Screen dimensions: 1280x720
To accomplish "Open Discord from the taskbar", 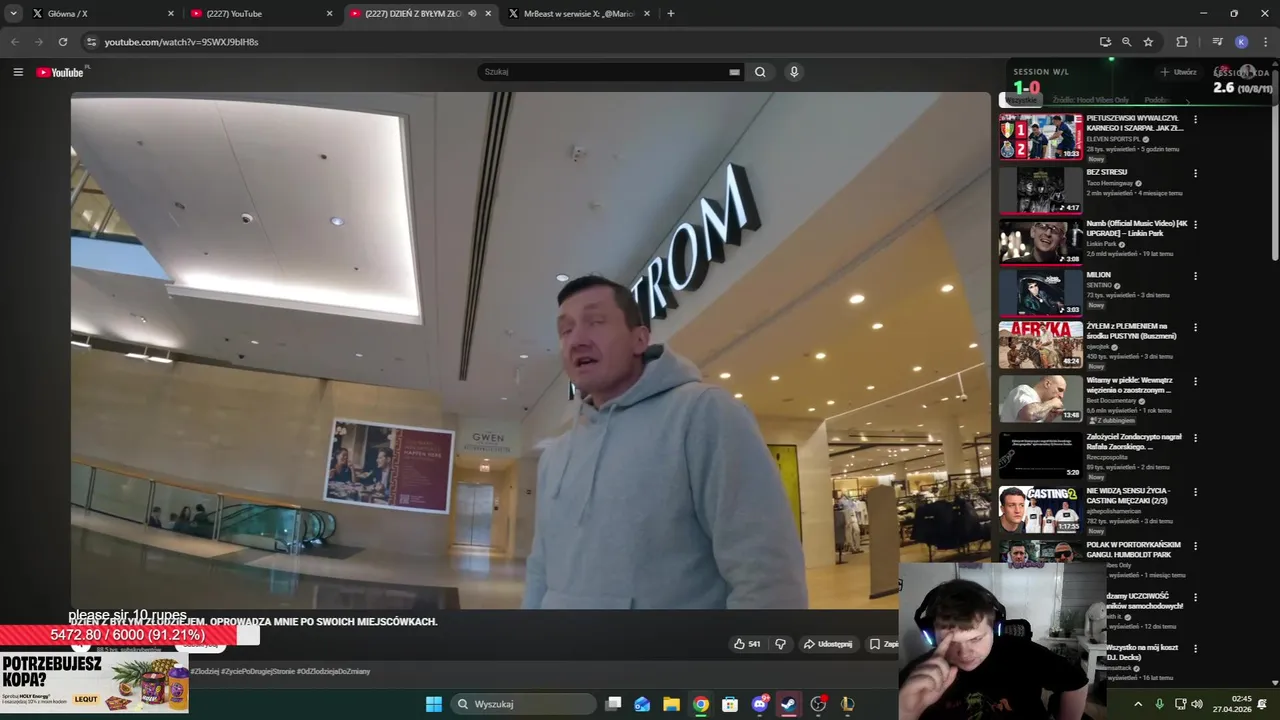I will [x=760, y=704].
